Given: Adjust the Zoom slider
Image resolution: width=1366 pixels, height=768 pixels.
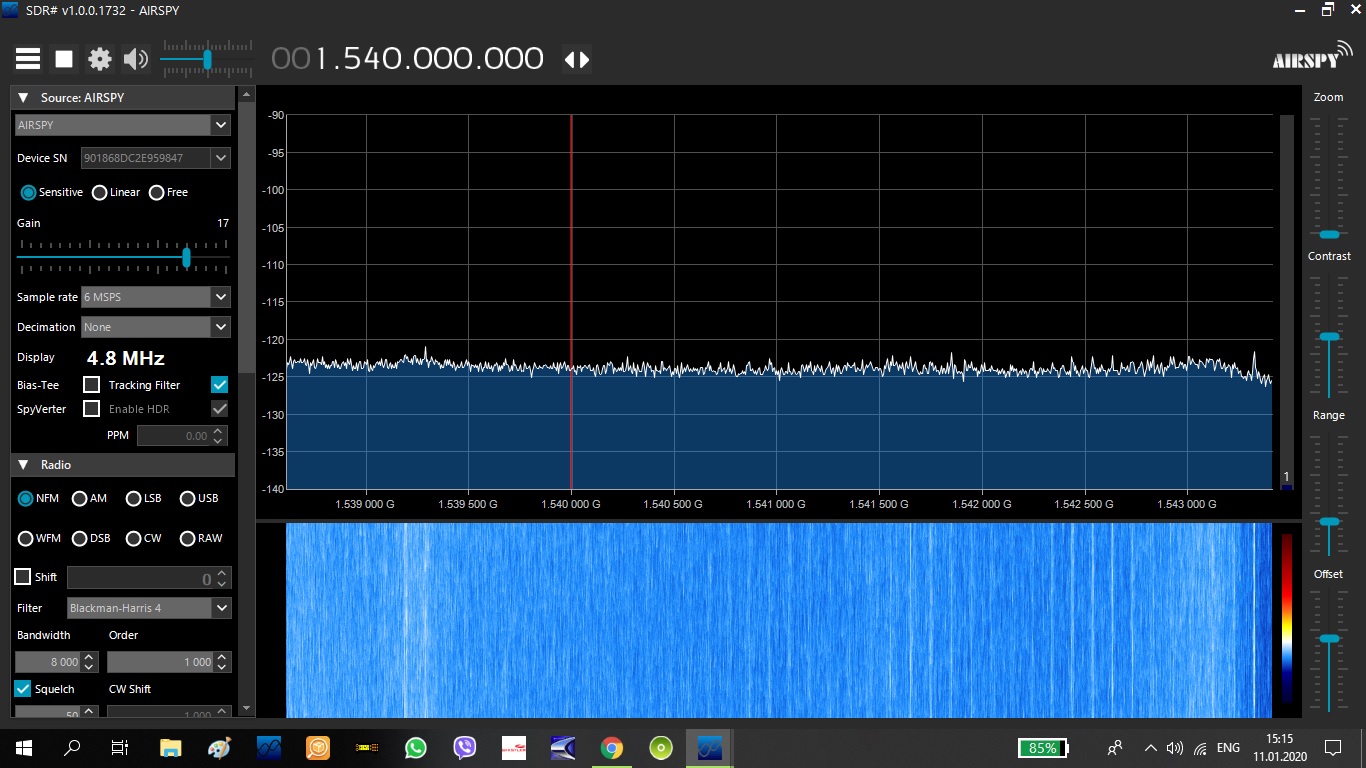Looking at the screenshot, I should click(x=1329, y=234).
